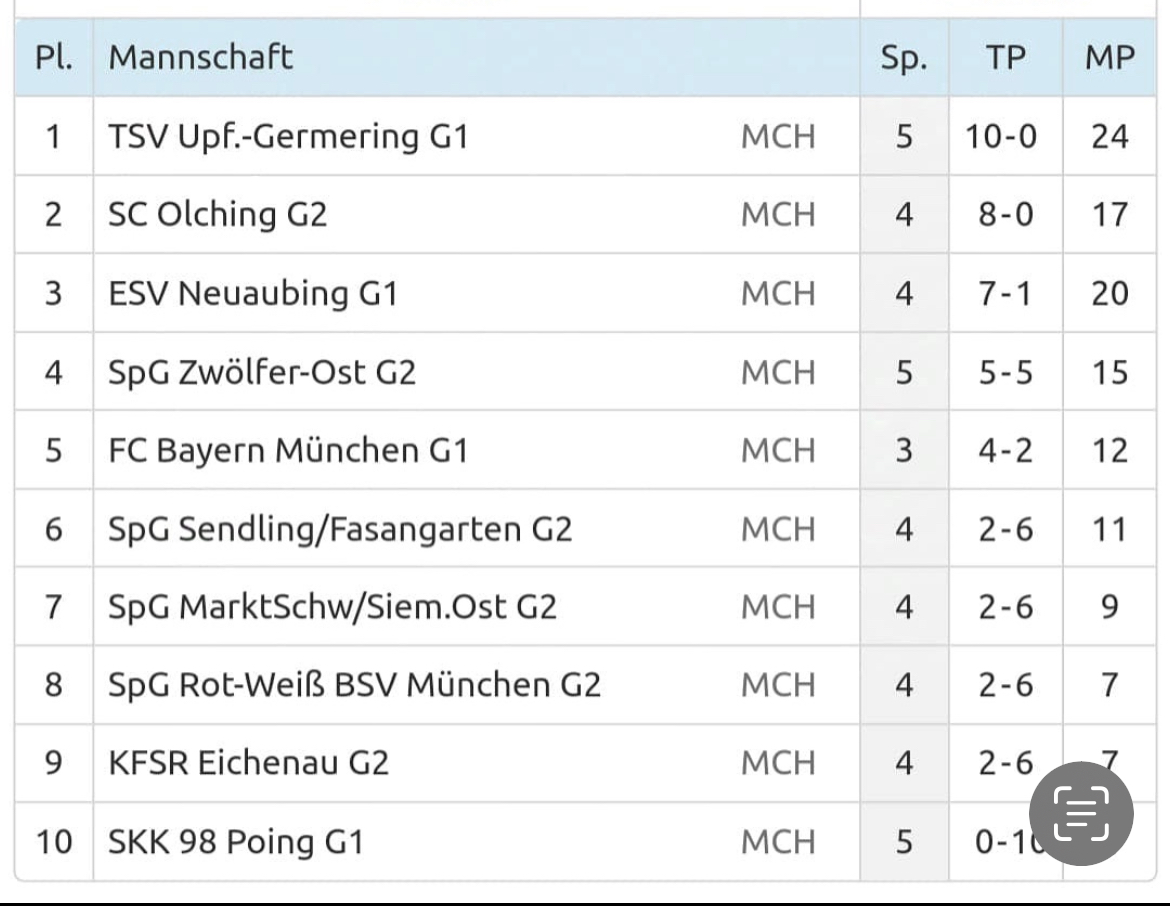Click the Mannschaft column header

201,57
